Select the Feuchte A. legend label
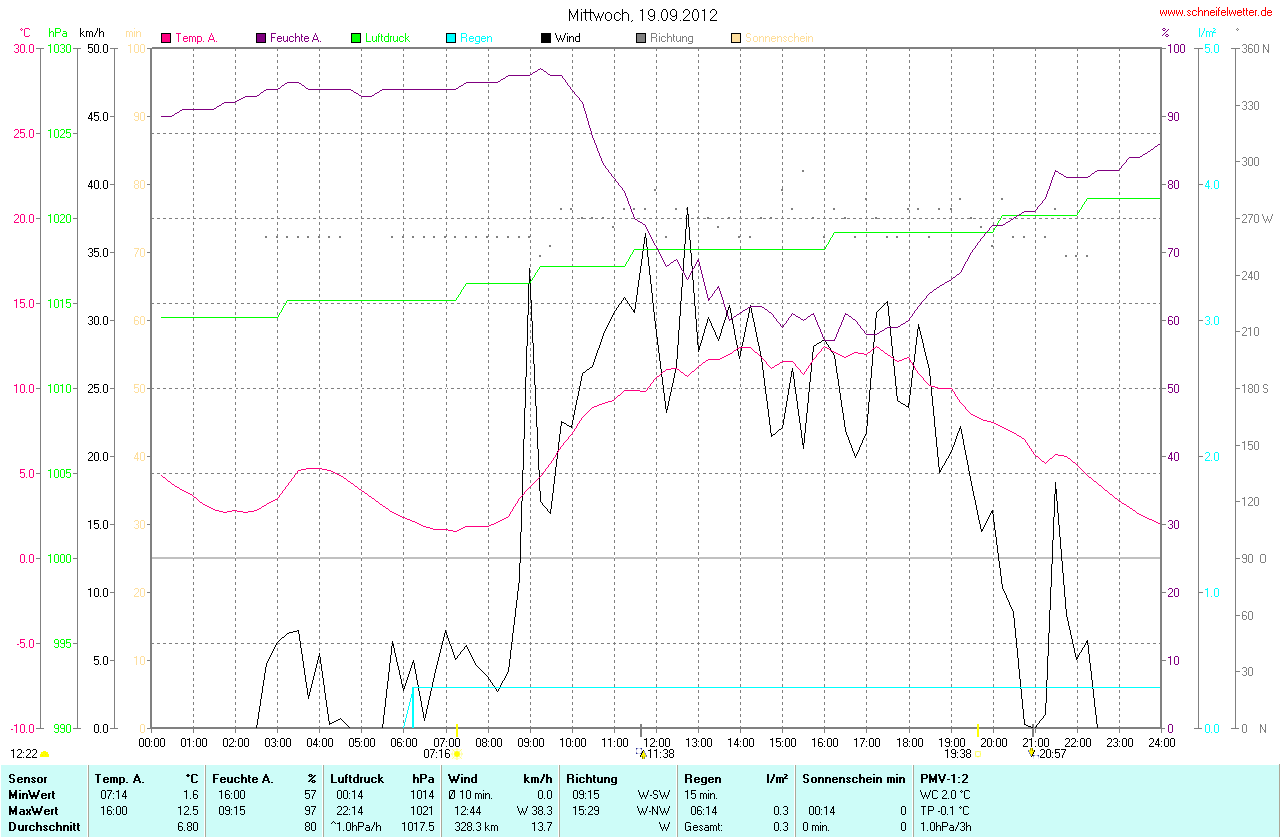The image size is (1280, 837). (x=296, y=38)
